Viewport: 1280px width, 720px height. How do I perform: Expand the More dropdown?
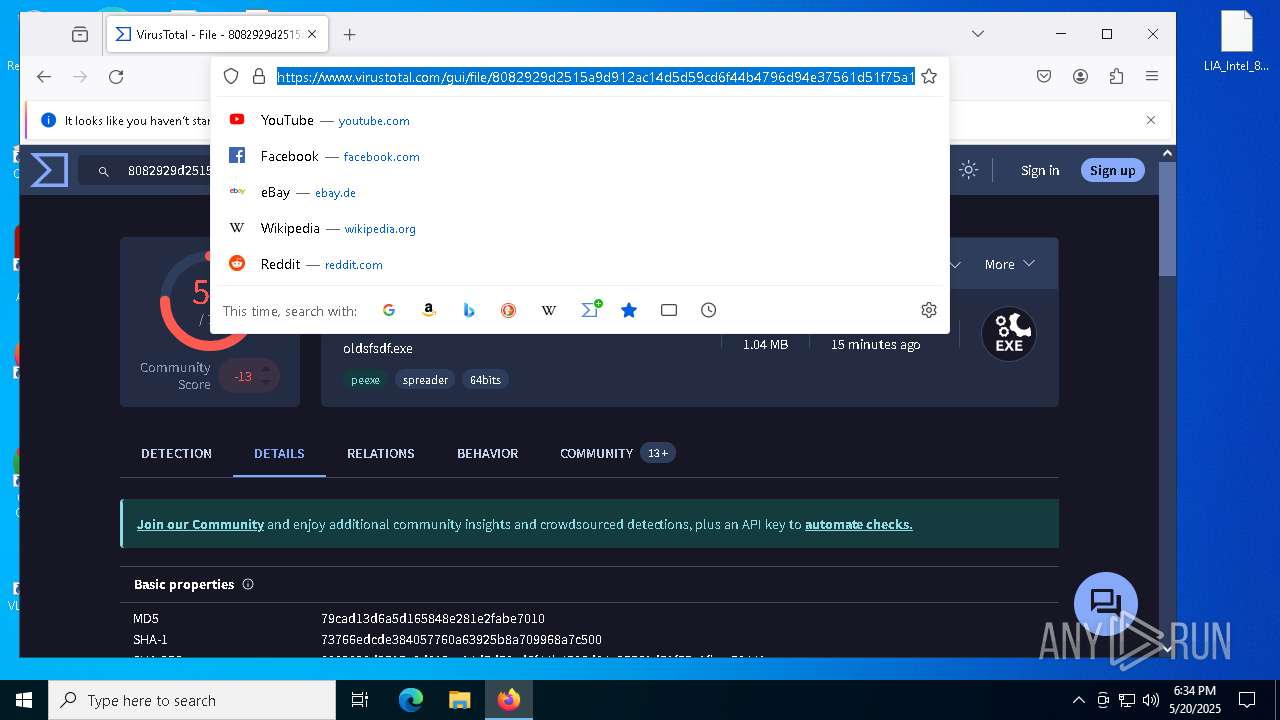click(x=1009, y=264)
